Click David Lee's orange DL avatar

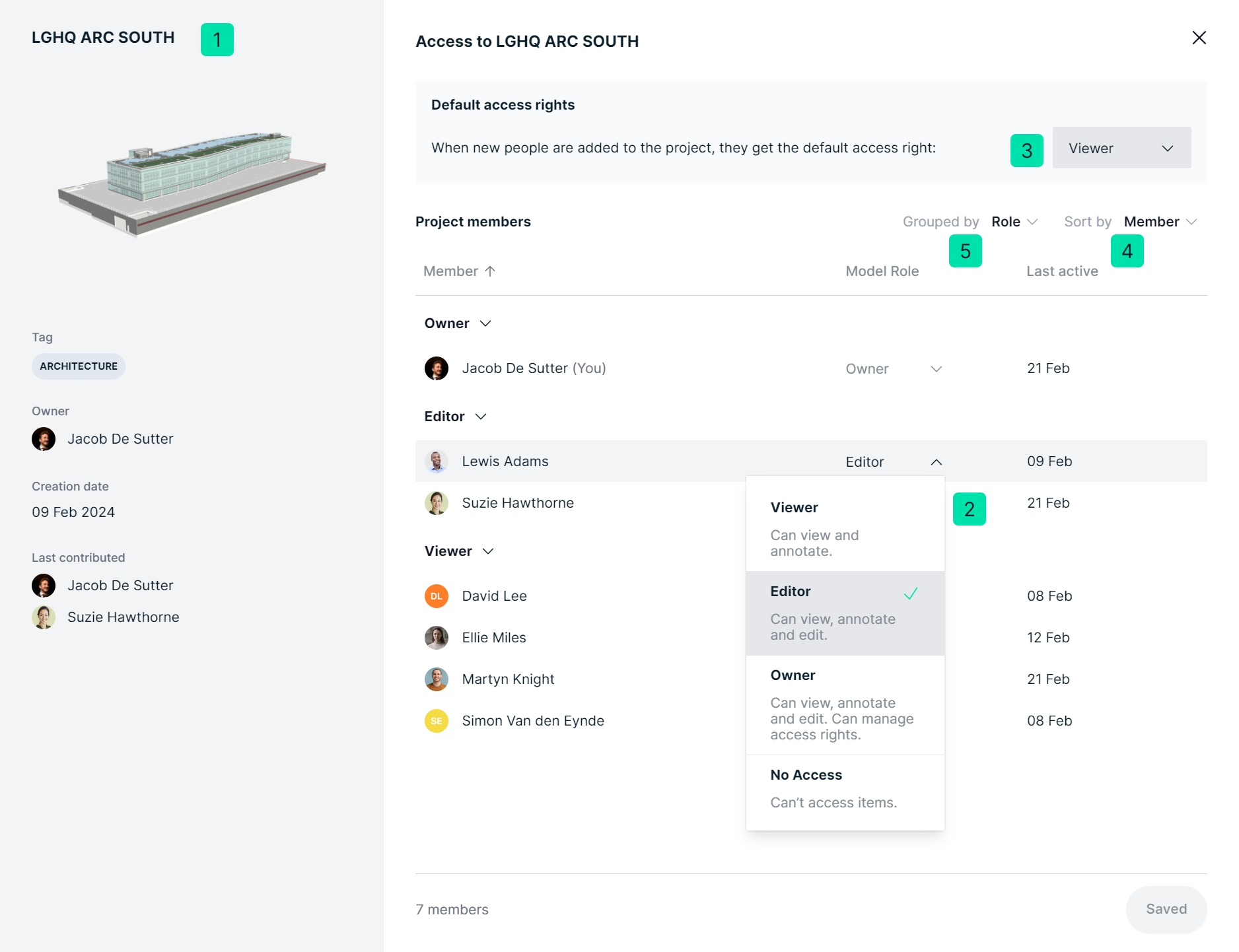(x=436, y=596)
